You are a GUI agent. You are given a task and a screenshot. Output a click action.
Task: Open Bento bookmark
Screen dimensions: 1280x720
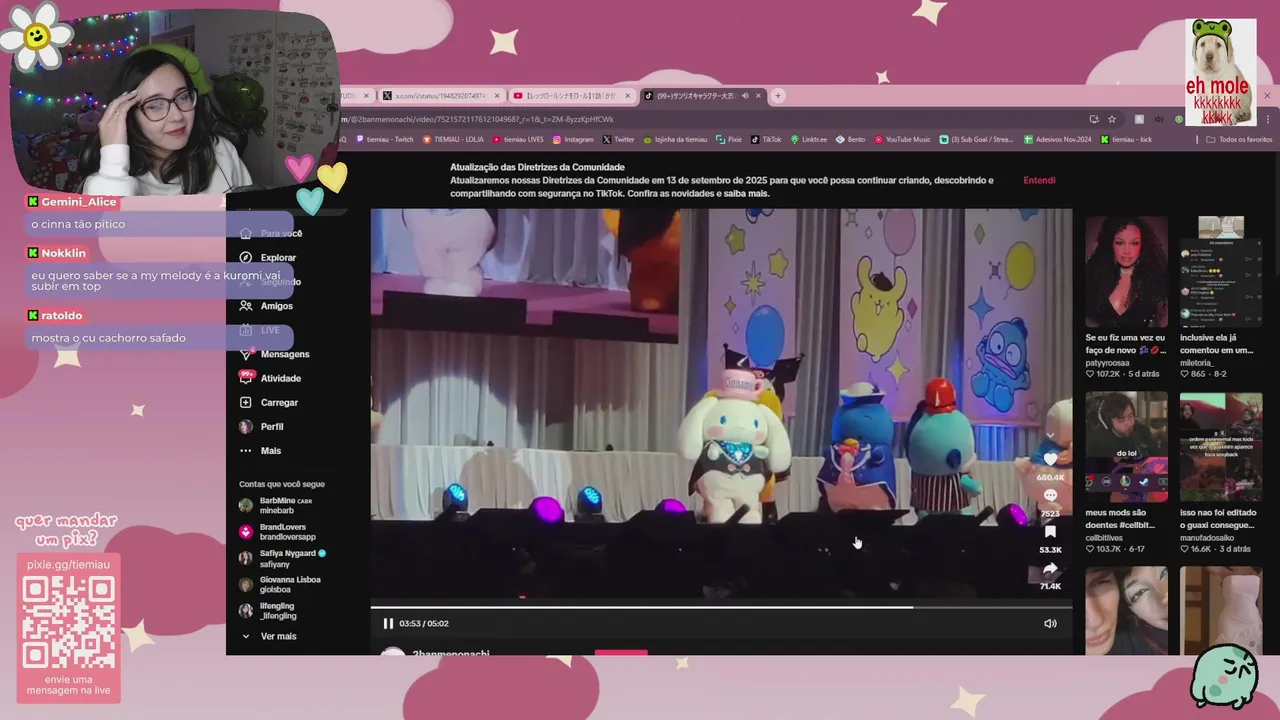coord(851,140)
